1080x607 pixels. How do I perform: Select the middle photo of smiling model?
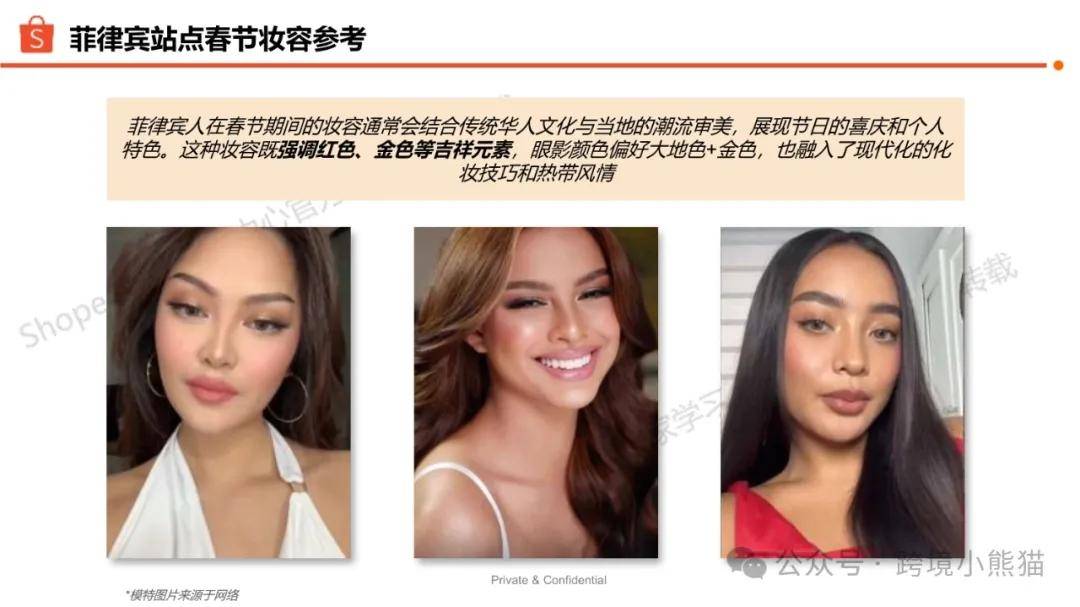[x=536, y=392]
